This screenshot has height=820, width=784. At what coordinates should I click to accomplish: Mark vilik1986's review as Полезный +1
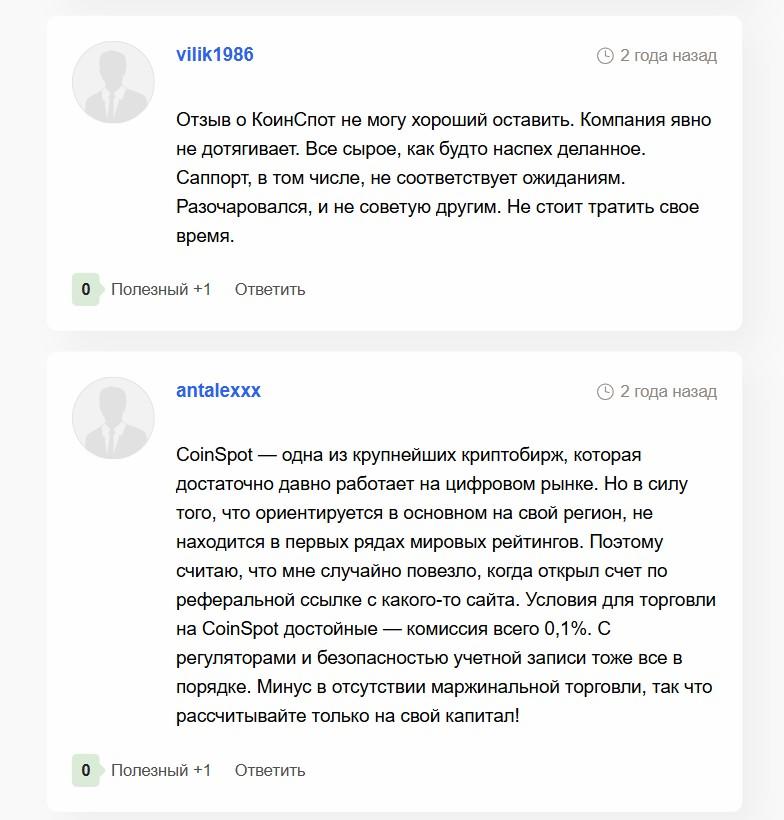point(161,289)
